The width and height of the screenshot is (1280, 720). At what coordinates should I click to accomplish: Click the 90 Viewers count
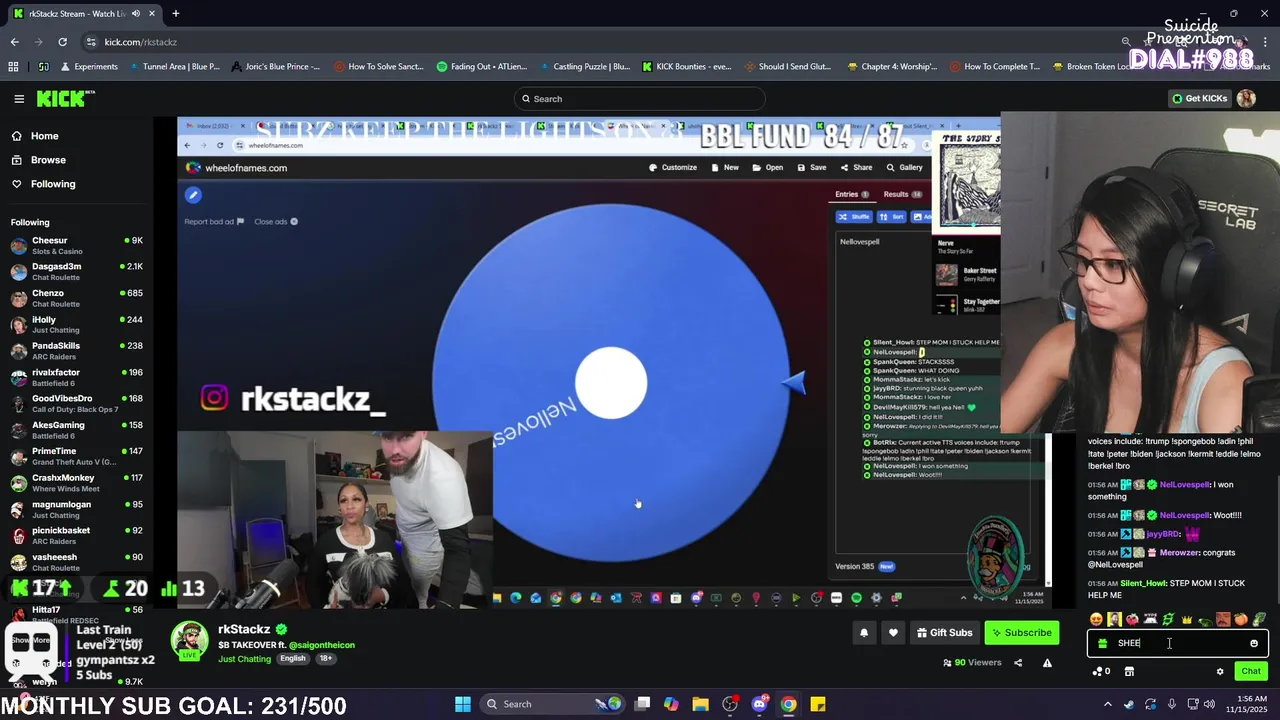pos(972,662)
